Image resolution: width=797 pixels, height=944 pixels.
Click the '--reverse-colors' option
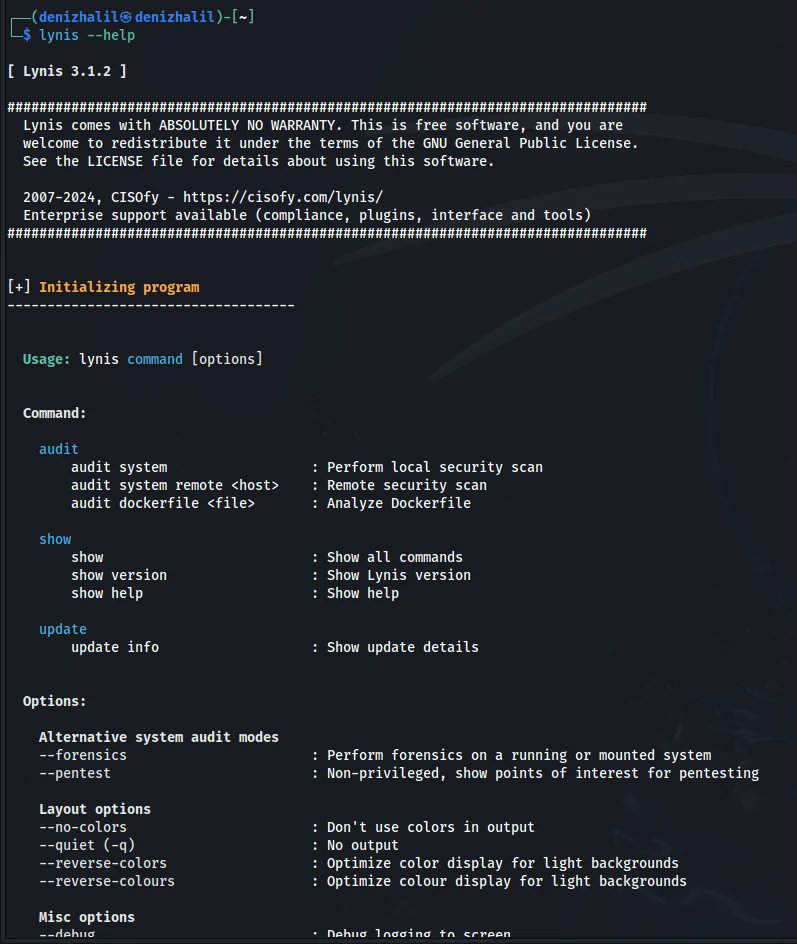[x=103, y=863]
